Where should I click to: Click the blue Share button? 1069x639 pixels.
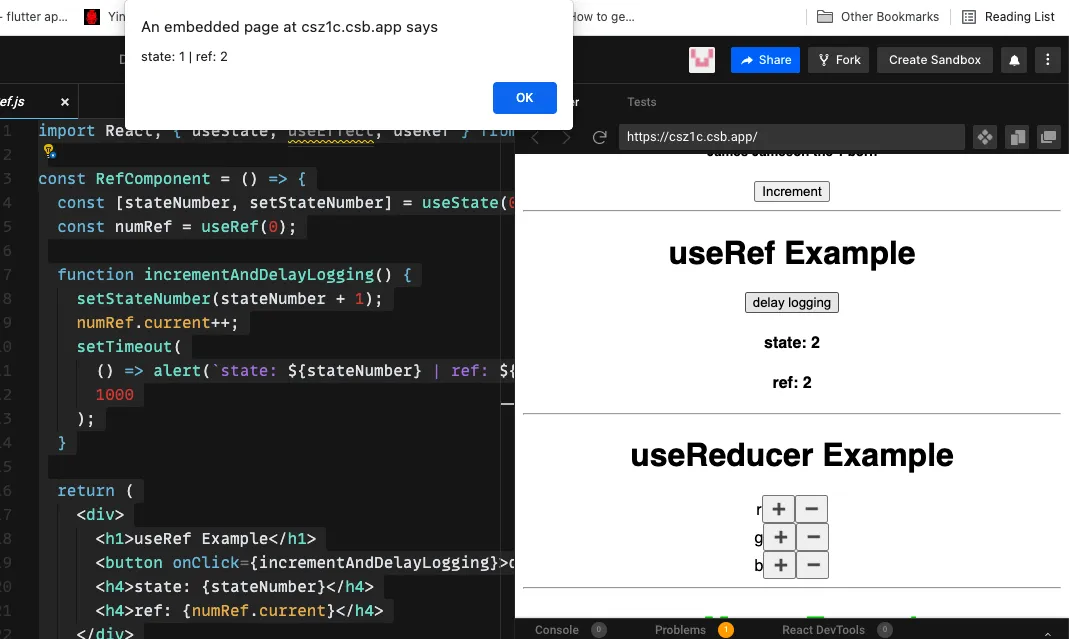point(765,60)
